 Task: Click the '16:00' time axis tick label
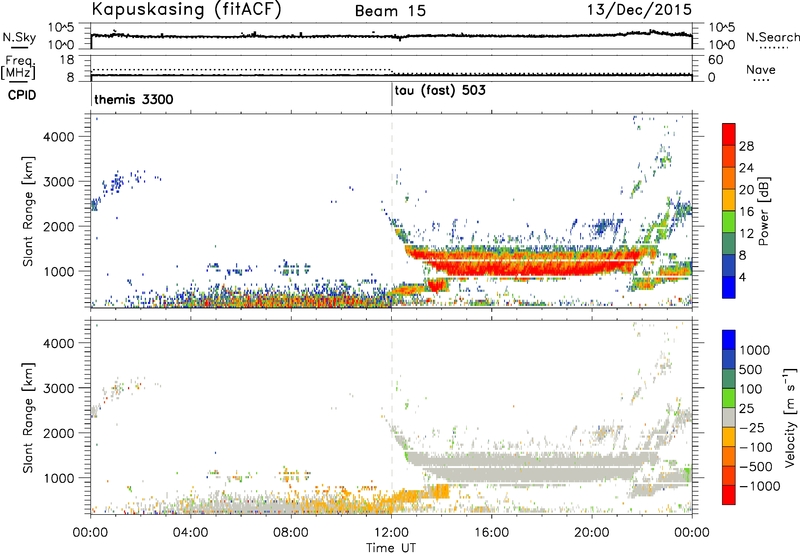(x=491, y=533)
